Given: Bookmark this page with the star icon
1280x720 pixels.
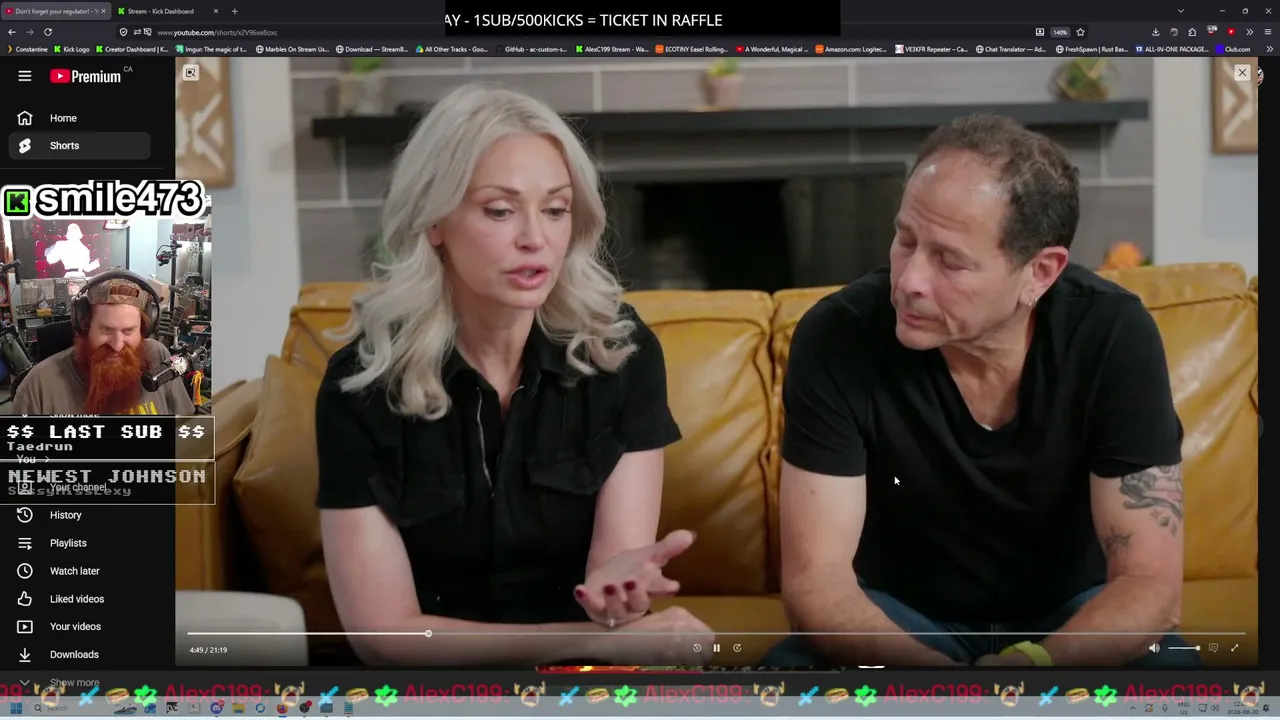Looking at the screenshot, I should 1080,32.
